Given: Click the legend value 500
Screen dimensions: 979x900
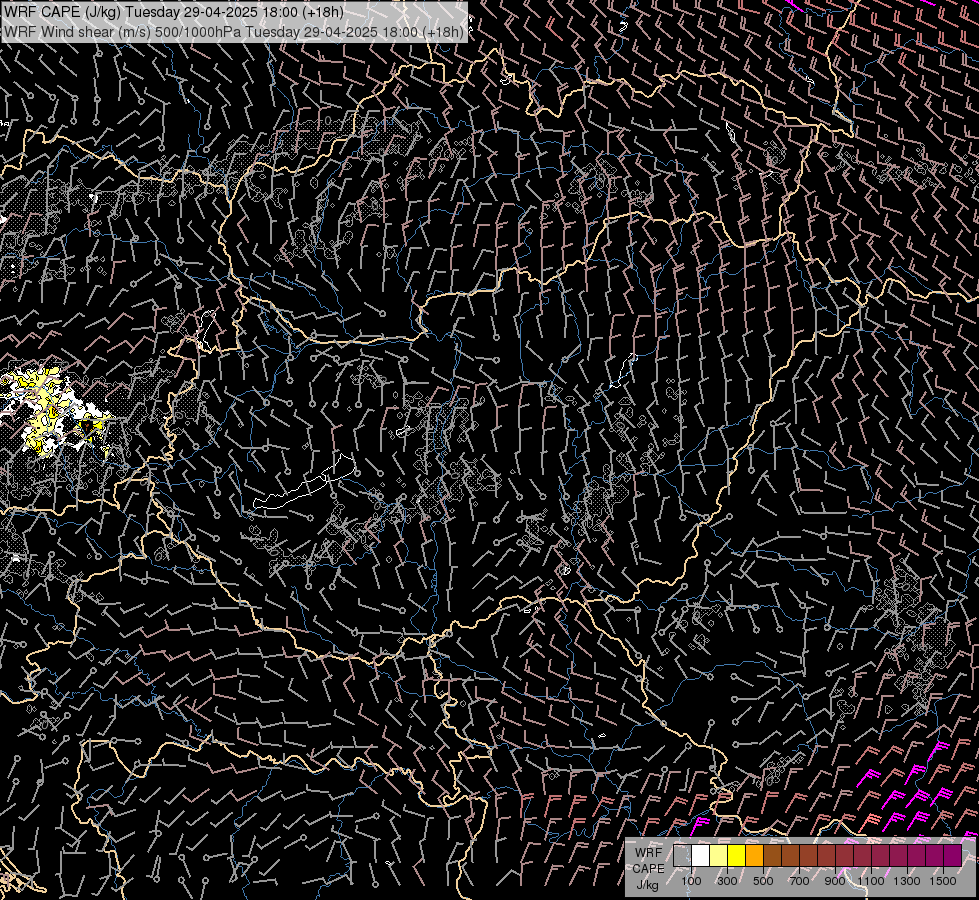Looking at the screenshot, I should [763, 881].
